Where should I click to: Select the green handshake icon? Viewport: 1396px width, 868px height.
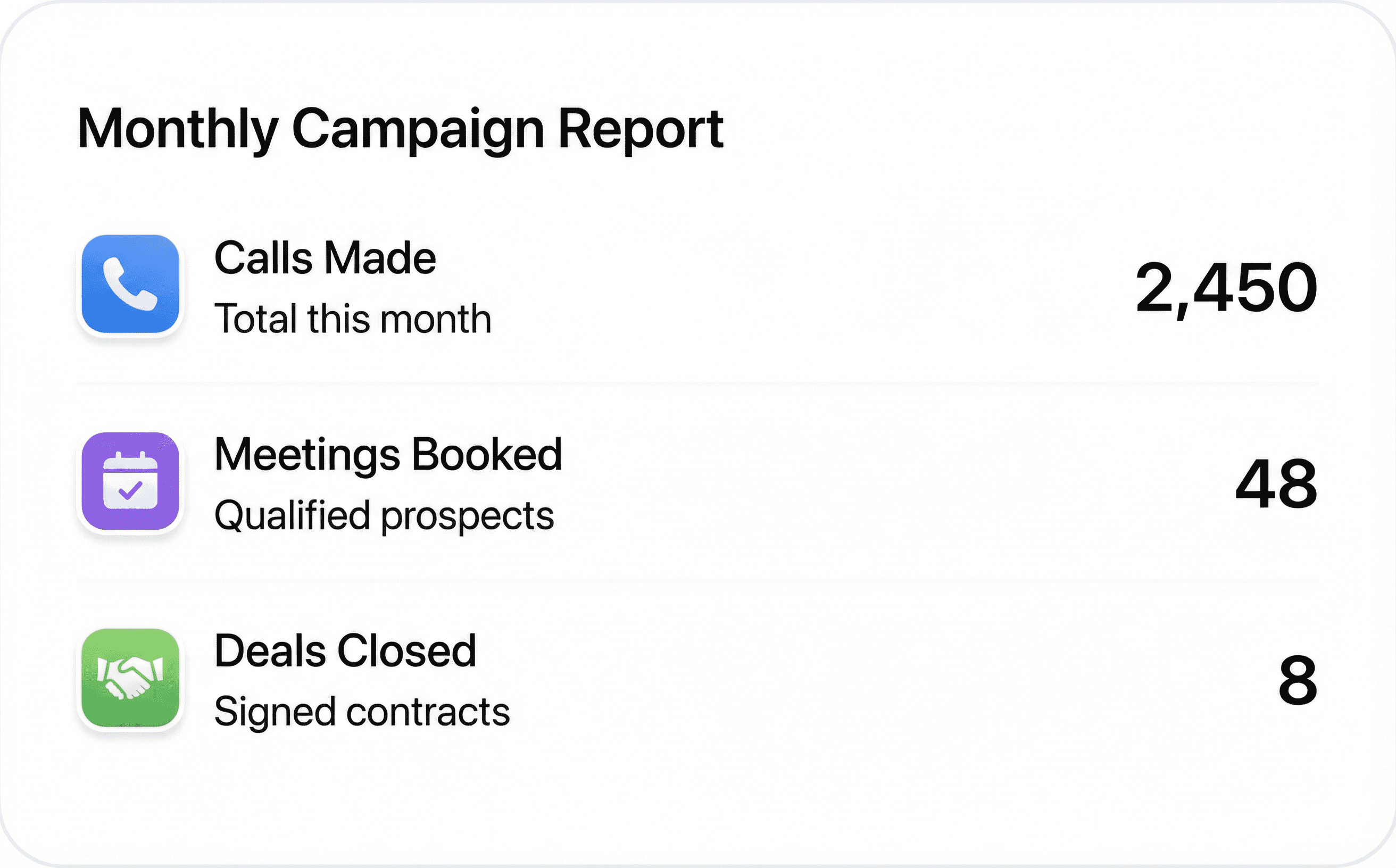130,678
